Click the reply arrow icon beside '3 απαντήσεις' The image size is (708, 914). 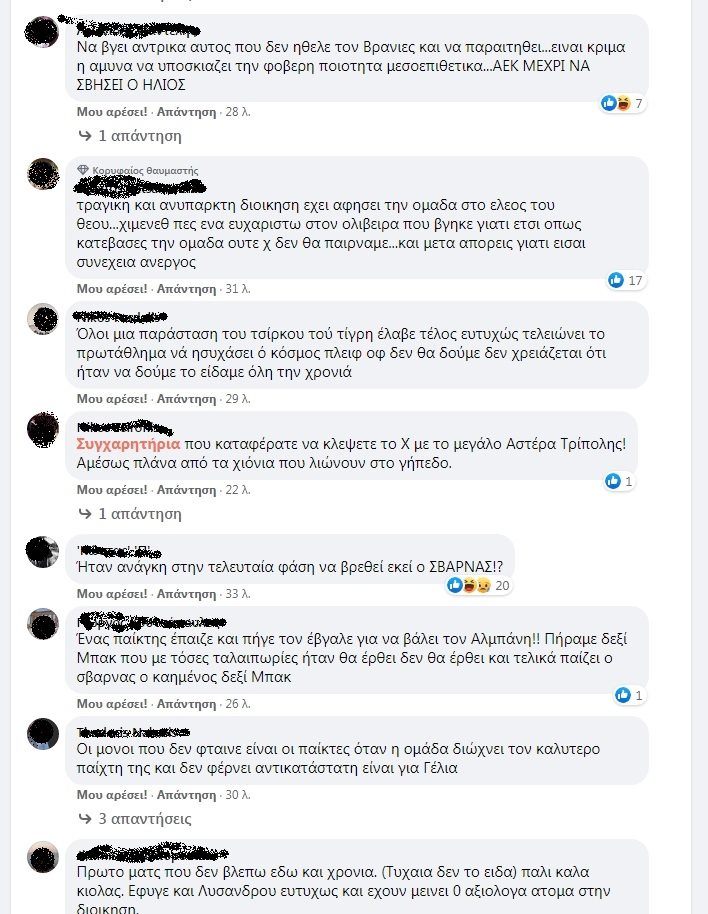(85, 818)
